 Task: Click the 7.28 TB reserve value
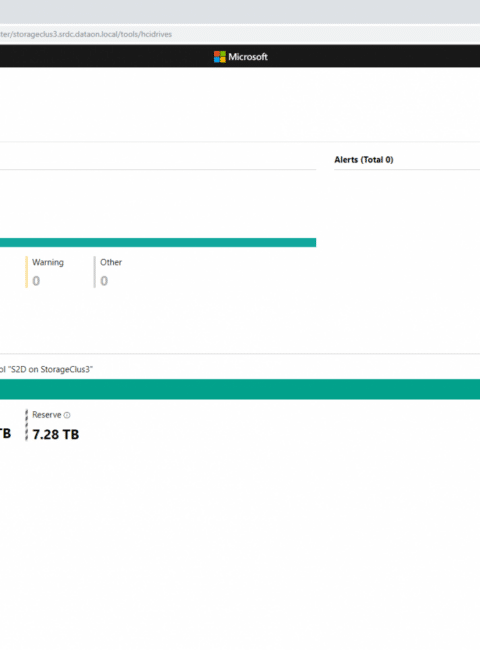pos(56,434)
